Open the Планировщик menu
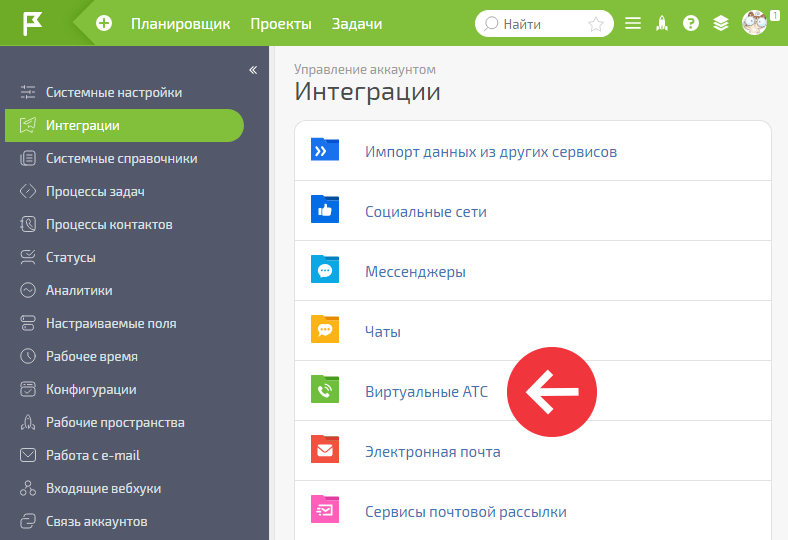The image size is (788, 540). [180, 24]
